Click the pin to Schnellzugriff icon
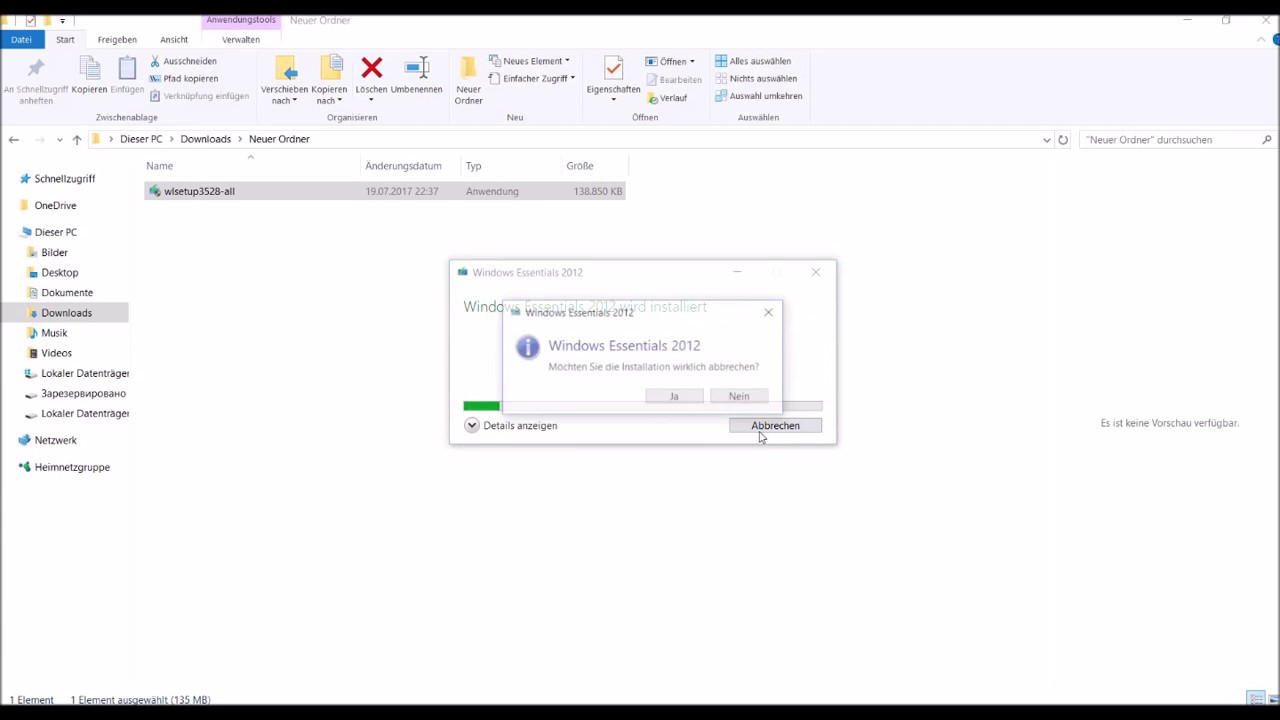This screenshot has width=1280, height=720. click(x=36, y=69)
